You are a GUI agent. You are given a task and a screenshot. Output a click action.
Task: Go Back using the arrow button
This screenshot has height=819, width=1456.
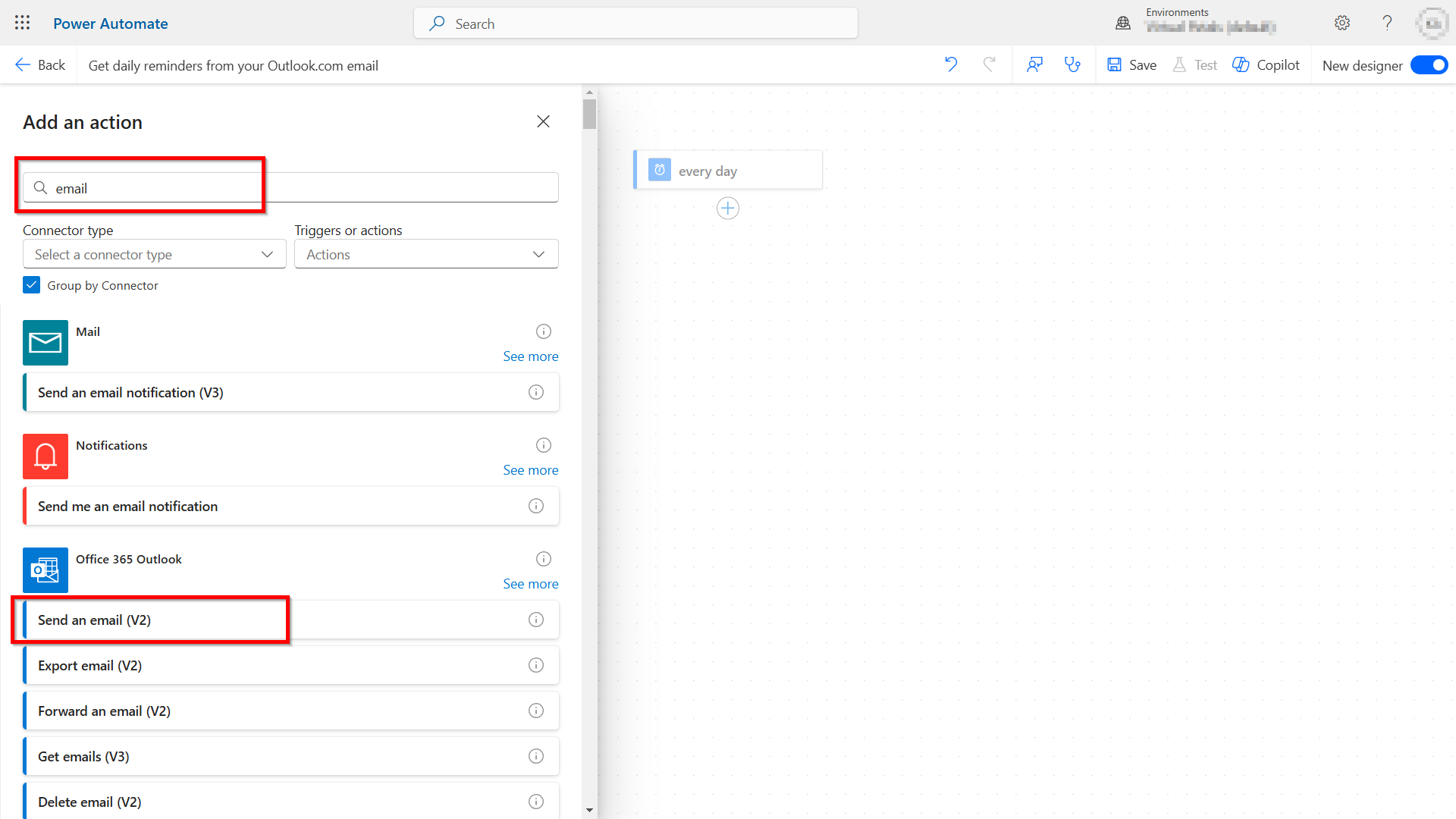coord(40,65)
